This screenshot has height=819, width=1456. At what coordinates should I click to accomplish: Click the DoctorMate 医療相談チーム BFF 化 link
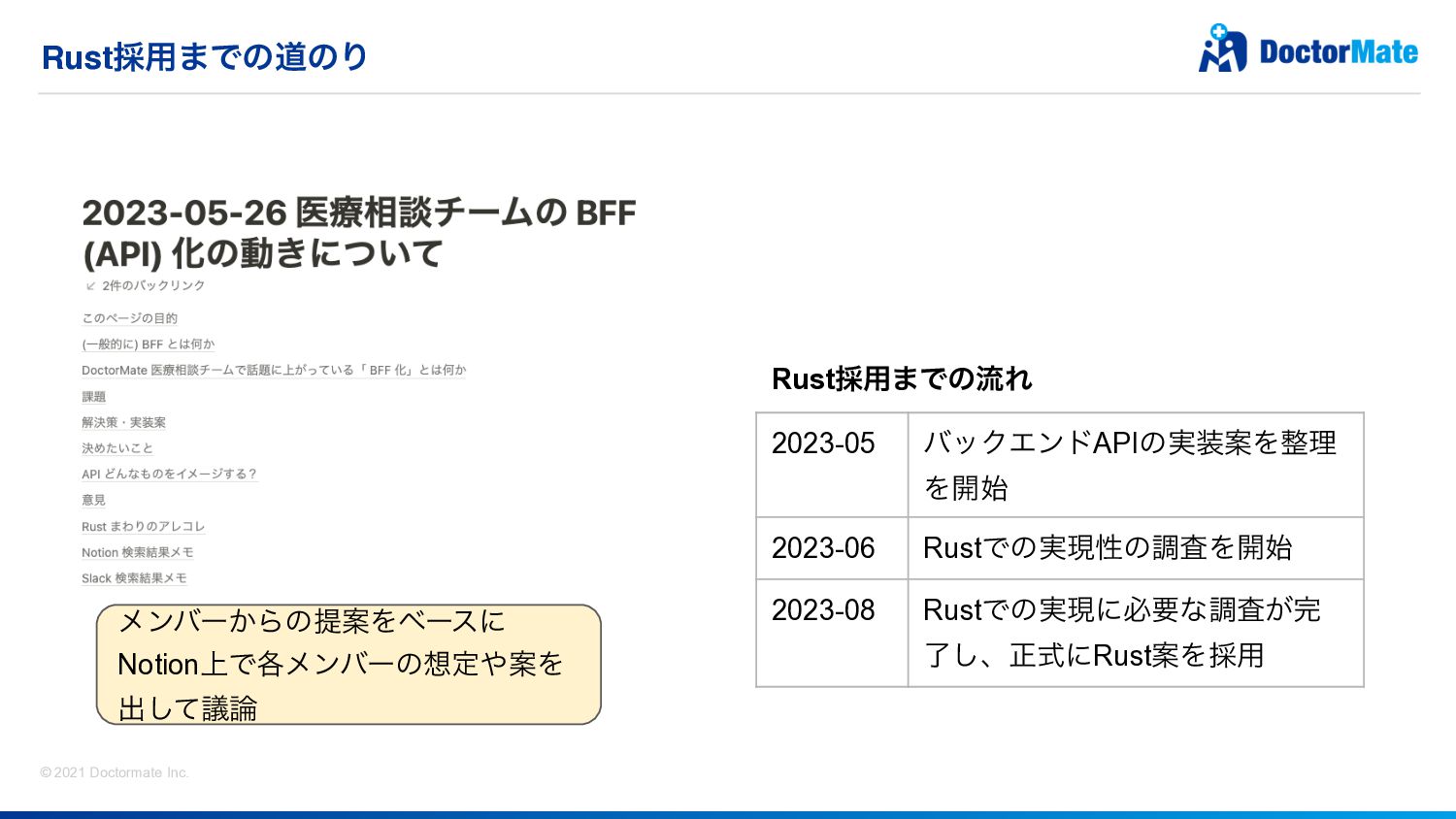click(x=274, y=371)
